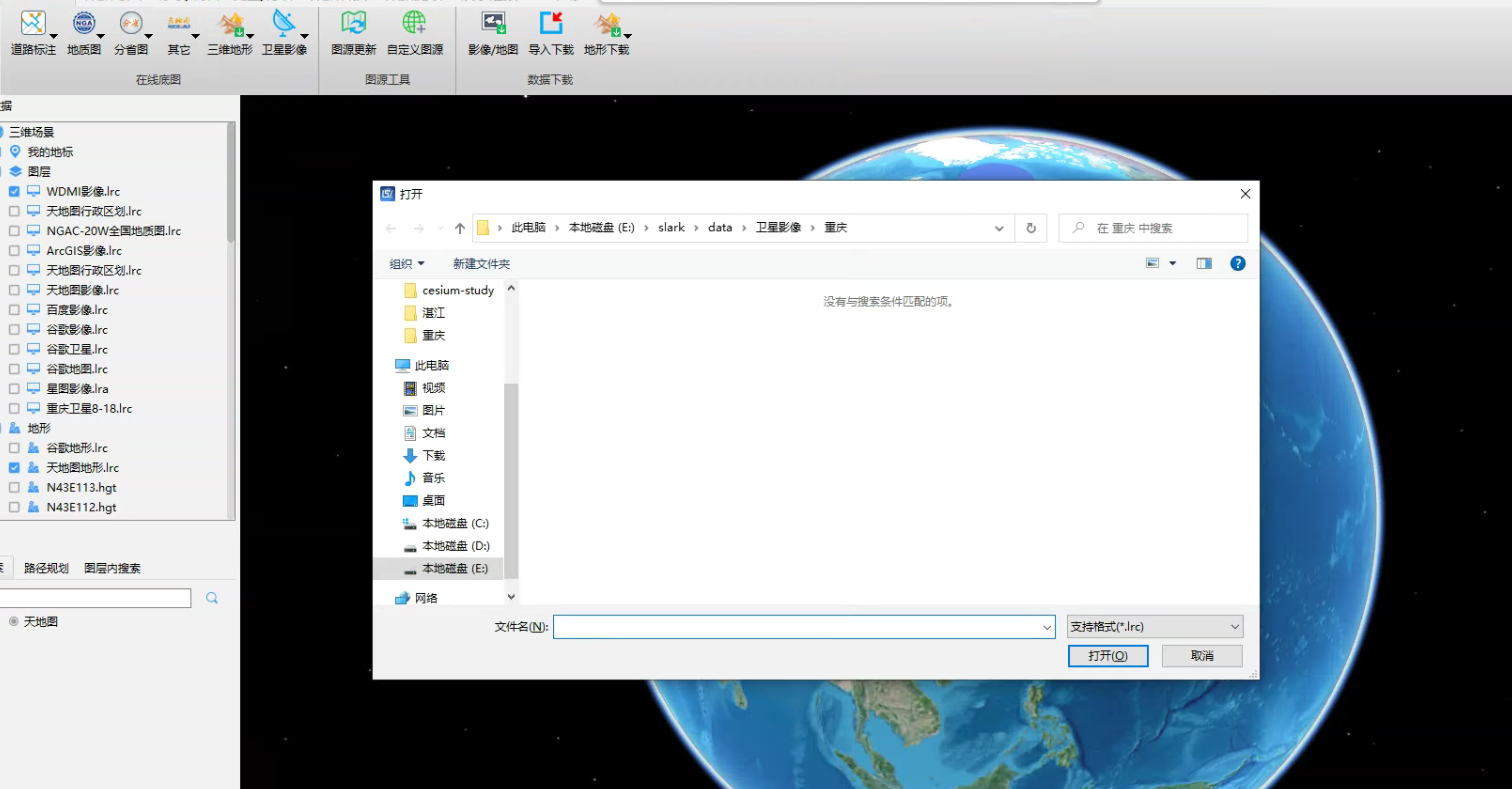The height and width of the screenshot is (789, 1512).
Task: Select 本地磁盘 (E:) in dialog sidebar
Action: [x=445, y=568]
